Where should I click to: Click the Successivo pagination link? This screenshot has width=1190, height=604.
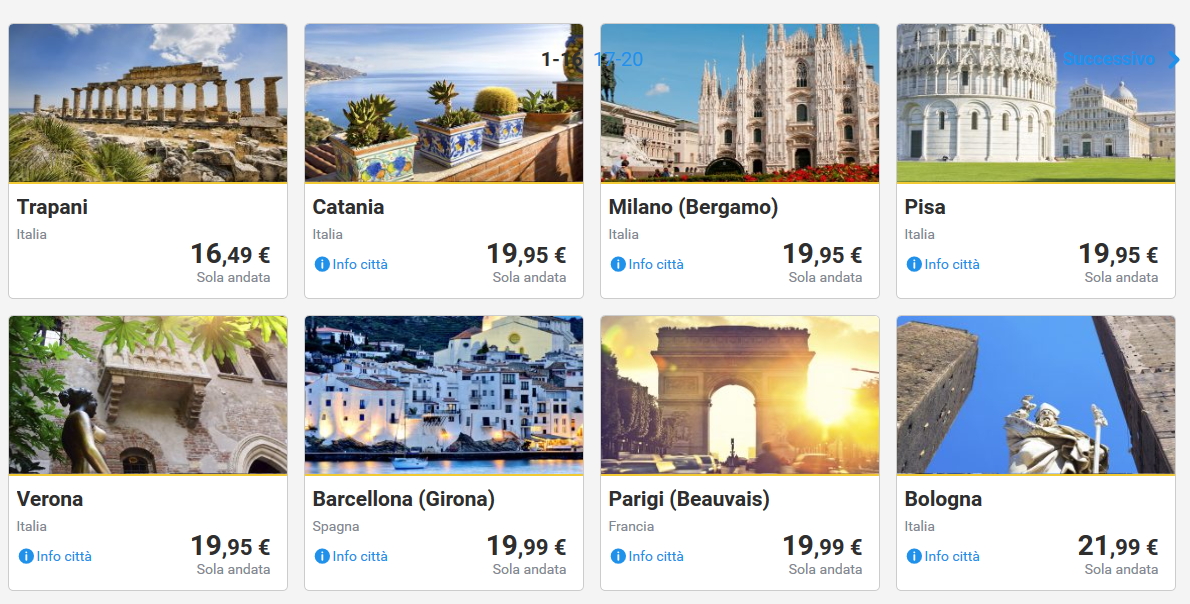[x=1108, y=60]
